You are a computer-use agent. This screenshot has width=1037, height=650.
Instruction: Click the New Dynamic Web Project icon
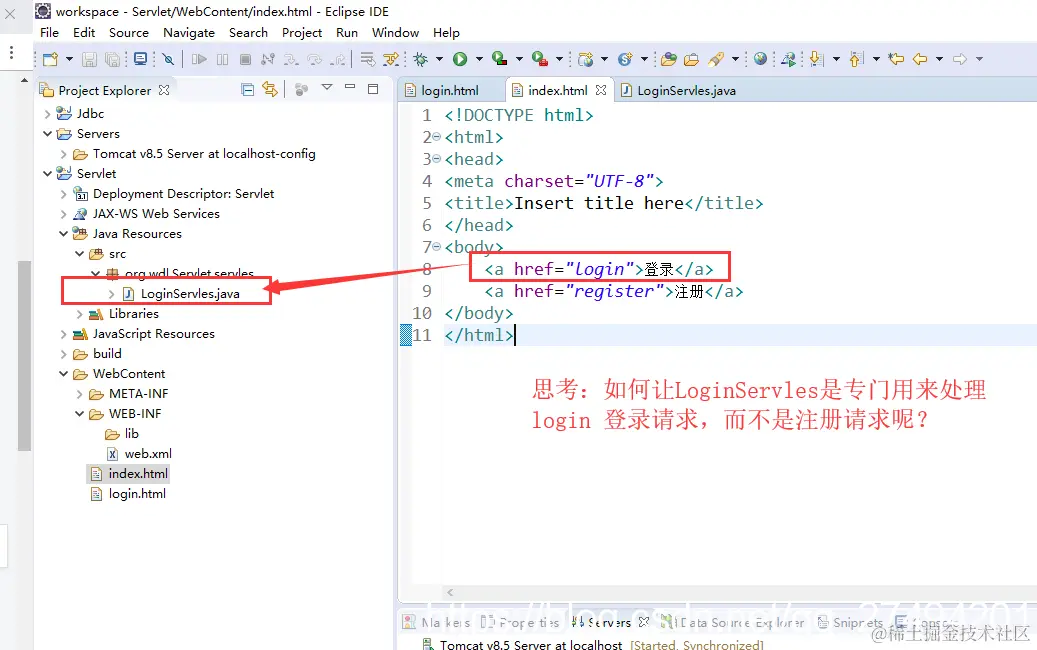click(585, 60)
